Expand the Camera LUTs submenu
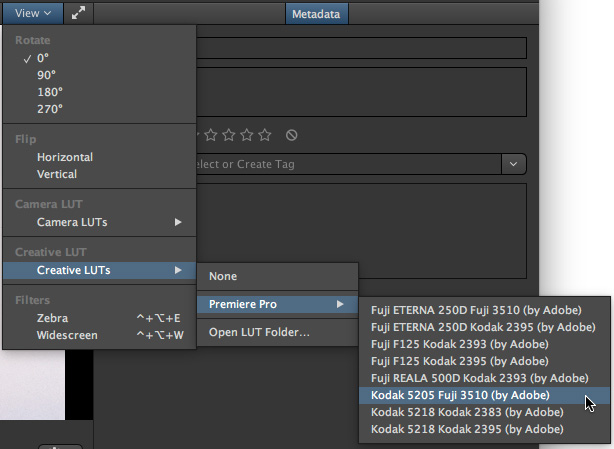 (x=99, y=222)
